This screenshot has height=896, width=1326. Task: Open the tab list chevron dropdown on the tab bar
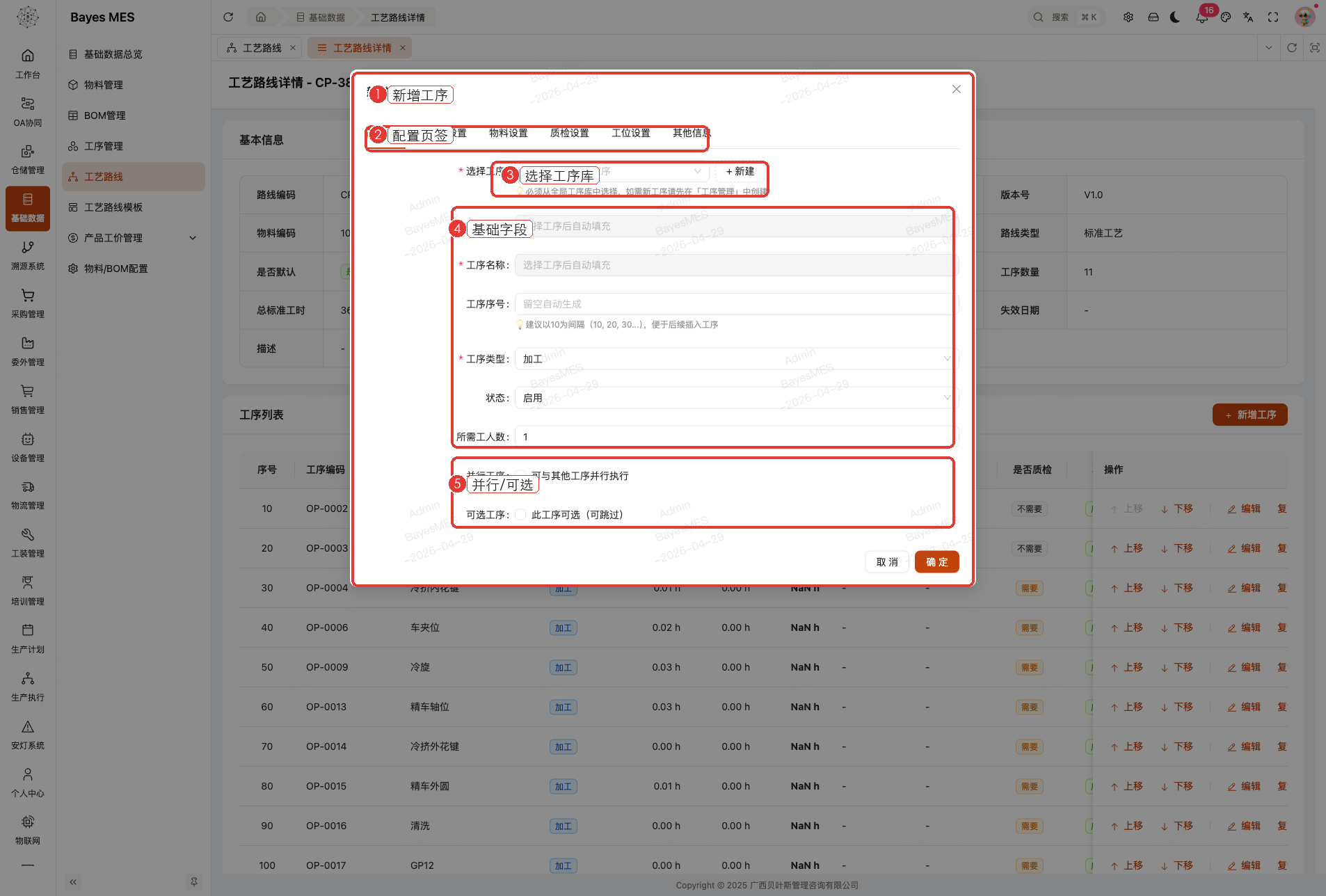tap(1268, 48)
